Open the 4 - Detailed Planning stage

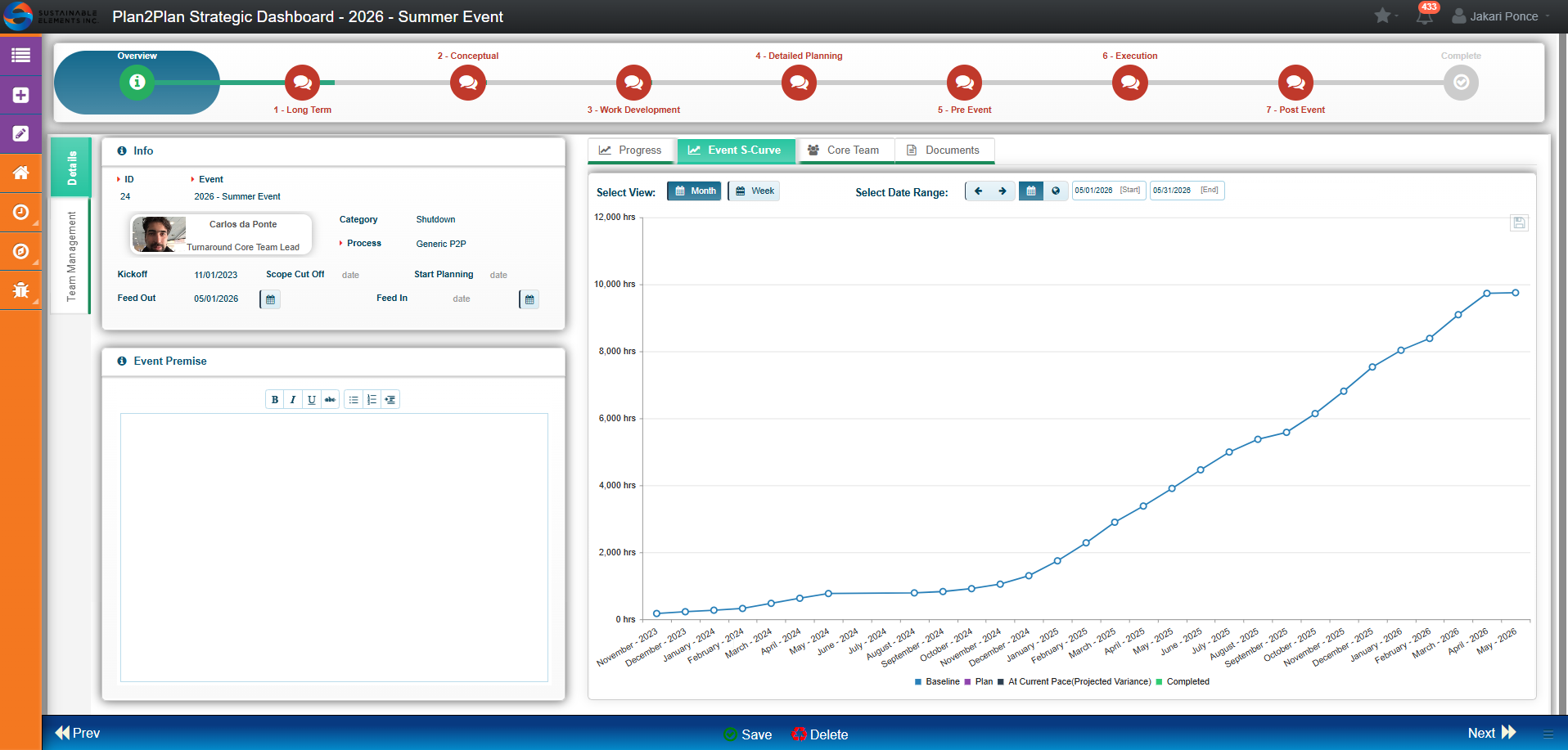click(x=799, y=83)
